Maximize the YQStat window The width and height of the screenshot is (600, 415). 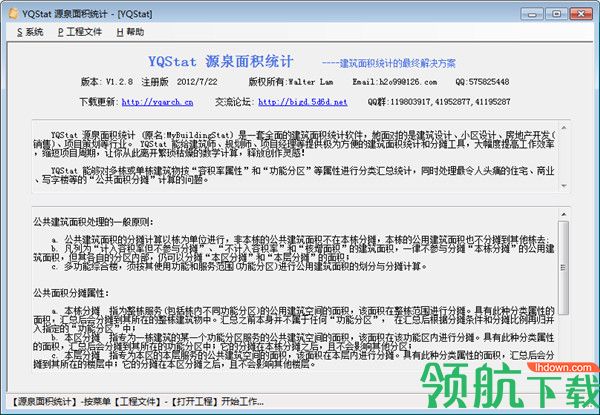556,14
